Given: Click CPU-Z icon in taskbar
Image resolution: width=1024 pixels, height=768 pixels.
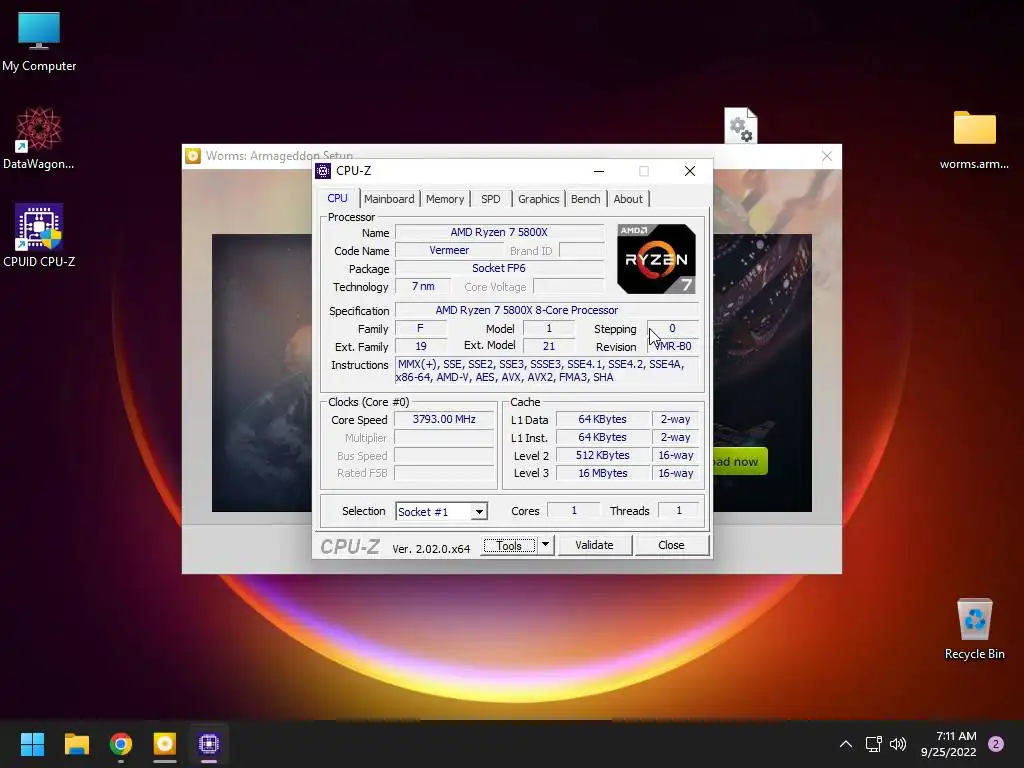Looking at the screenshot, I should point(209,744).
